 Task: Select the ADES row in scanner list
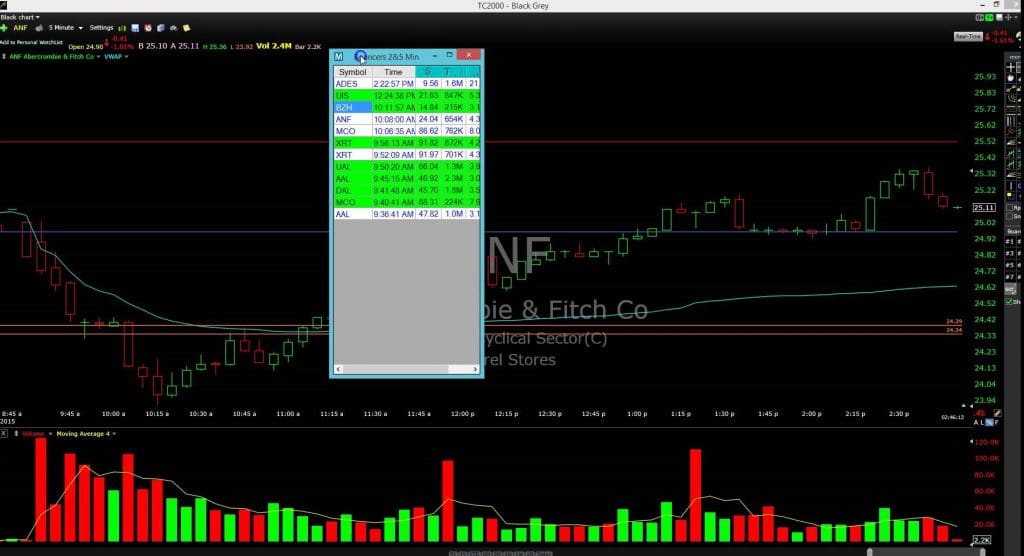(407, 84)
